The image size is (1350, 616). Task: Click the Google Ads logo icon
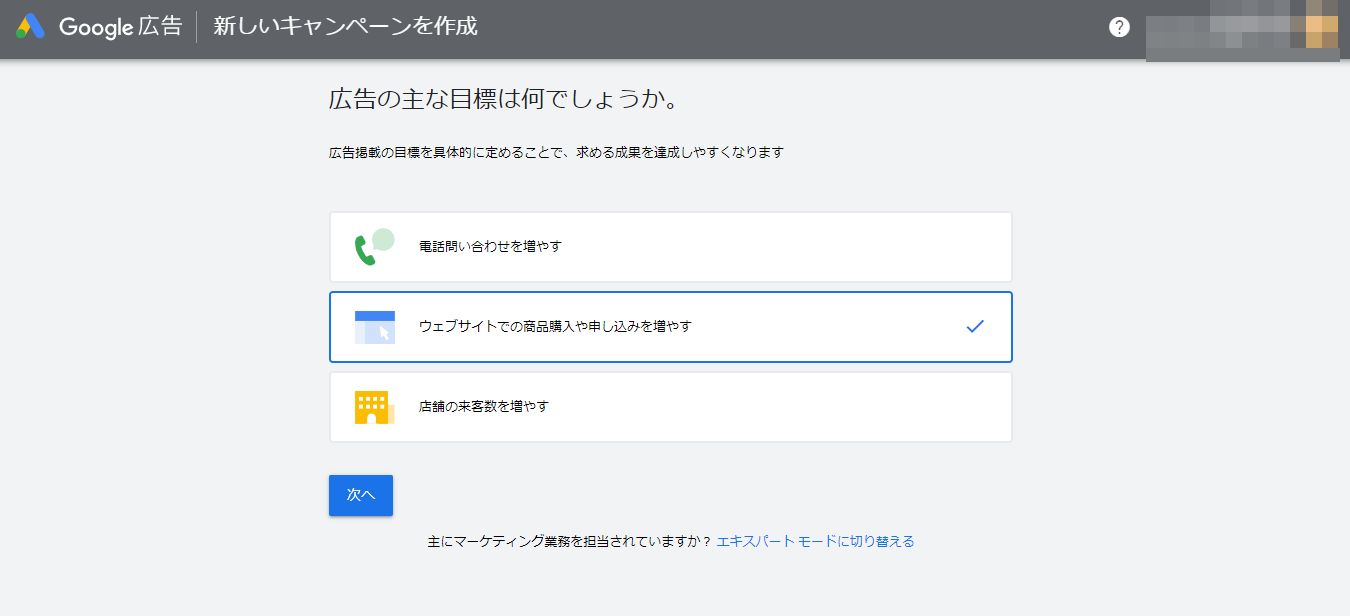(30, 27)
